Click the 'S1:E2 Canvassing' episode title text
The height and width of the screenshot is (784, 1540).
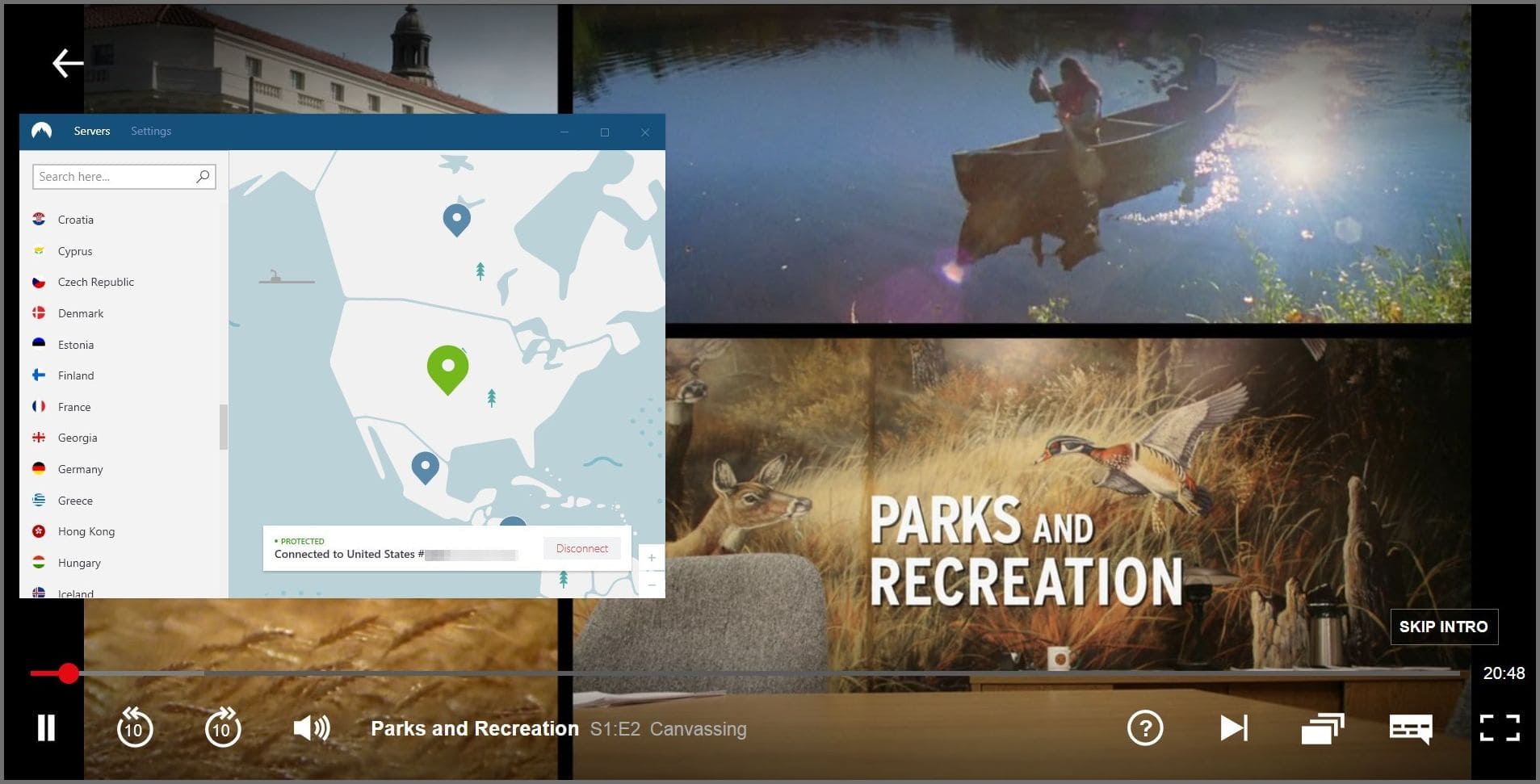[x=669, y=729]
